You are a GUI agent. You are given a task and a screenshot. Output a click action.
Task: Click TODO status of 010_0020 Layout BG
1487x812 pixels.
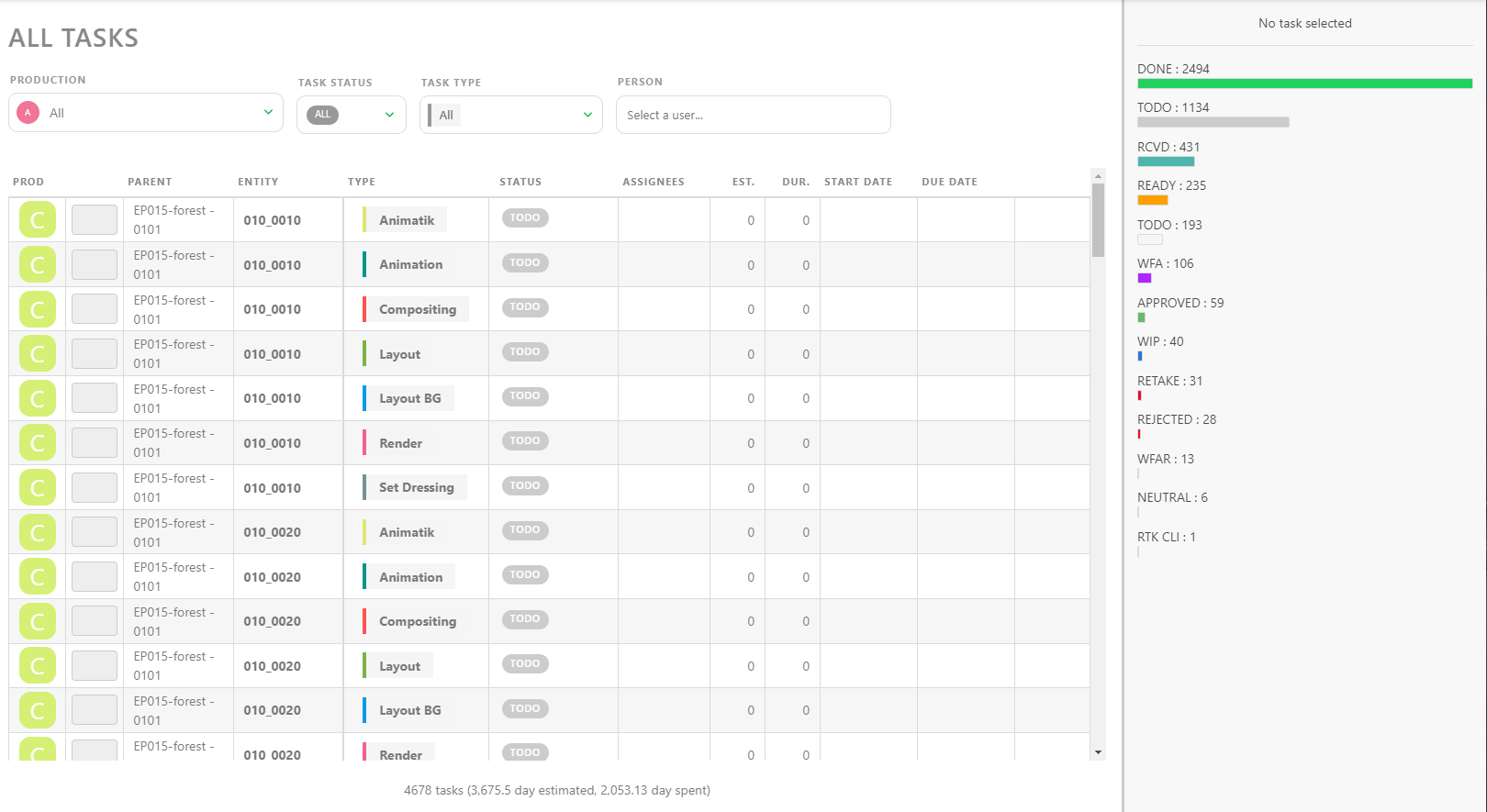525,708
